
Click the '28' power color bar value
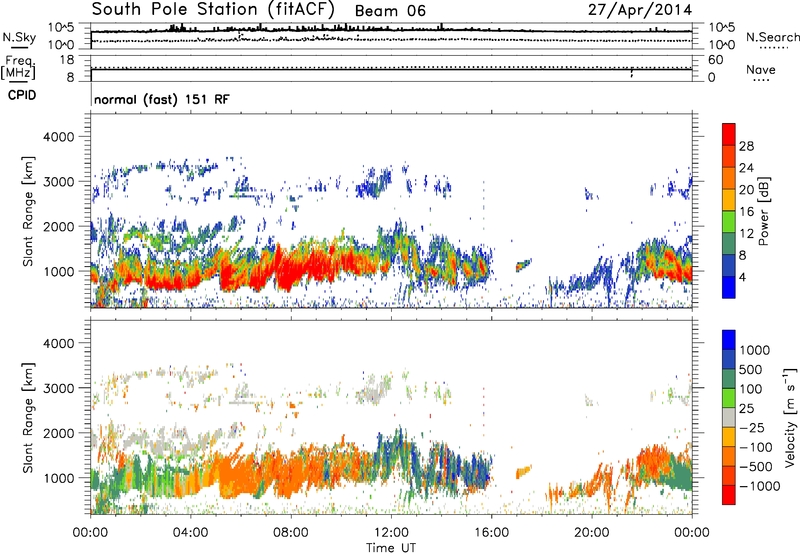(746, 146)
